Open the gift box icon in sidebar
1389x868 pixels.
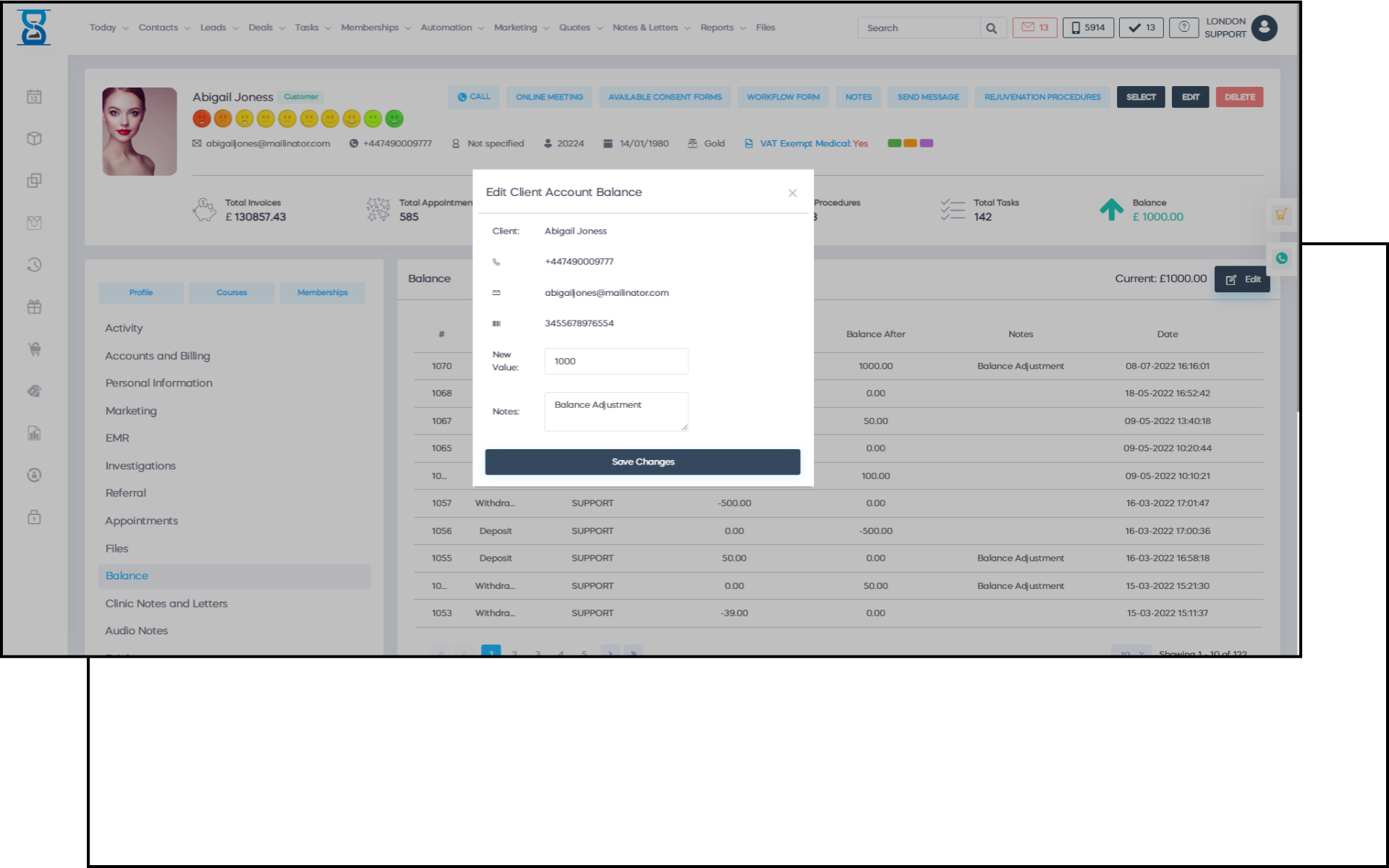(34, 307)
